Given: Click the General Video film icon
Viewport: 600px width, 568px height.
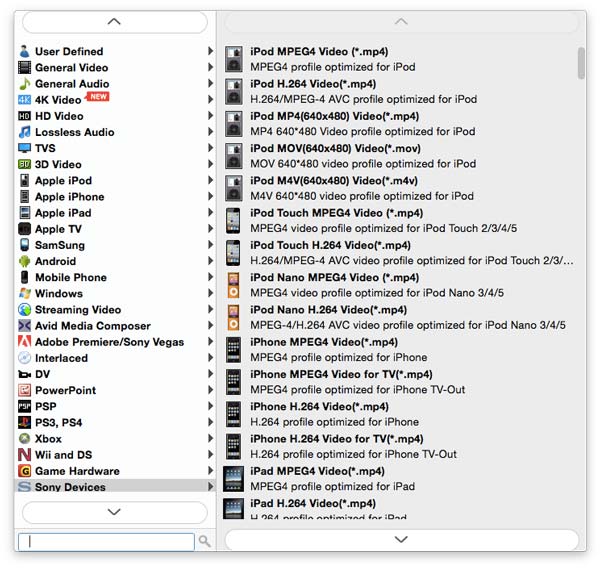Looking at the screenshot, I should point(24,67).
